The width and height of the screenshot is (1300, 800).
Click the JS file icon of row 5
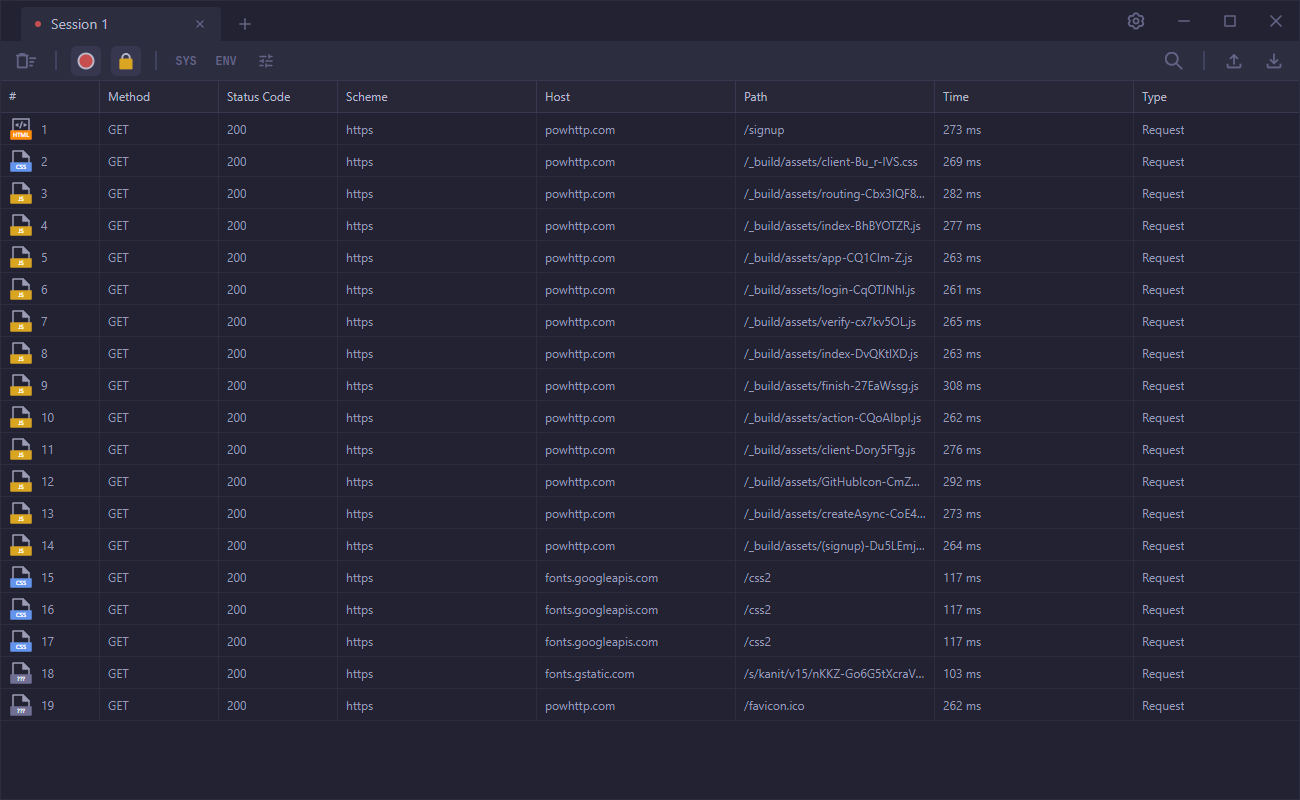click(x=21, y=257)
